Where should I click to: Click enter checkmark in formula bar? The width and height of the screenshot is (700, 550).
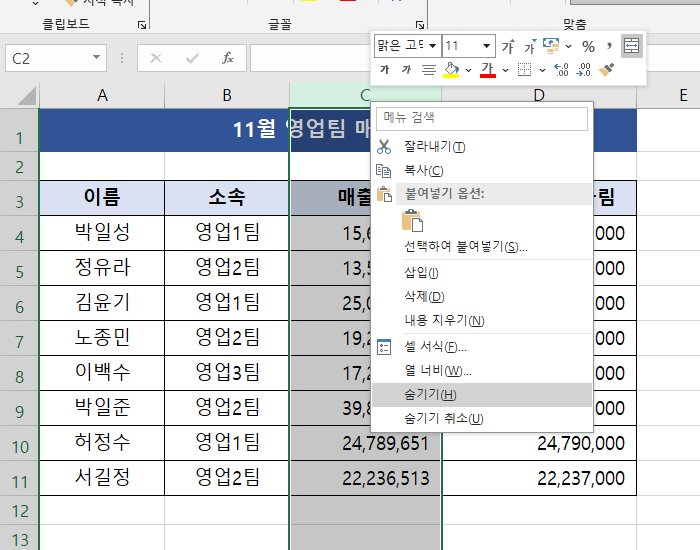click(x=192, y=58)
